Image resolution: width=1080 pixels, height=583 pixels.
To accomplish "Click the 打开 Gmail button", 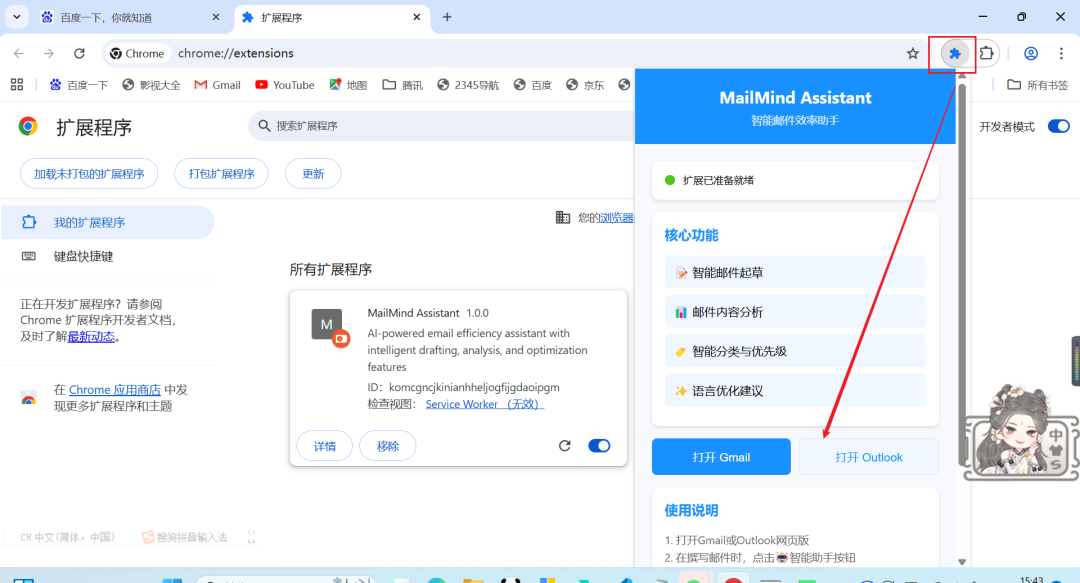I will point(721,457).
